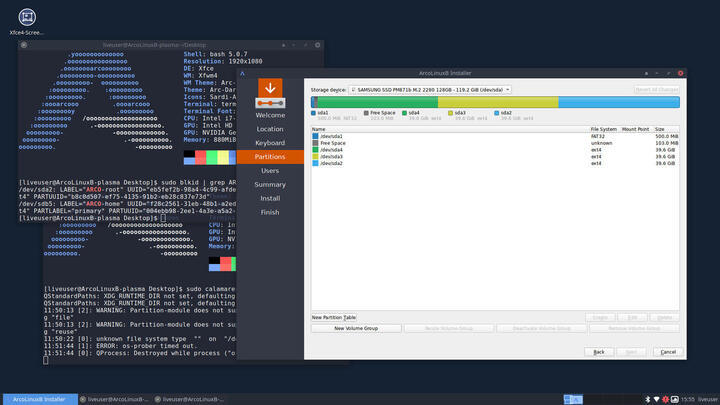The height and width of the screenshot is (405, 720).
Task: Click the ArcoLinux installer download-arrow logo
Action: tap(270, 93)
